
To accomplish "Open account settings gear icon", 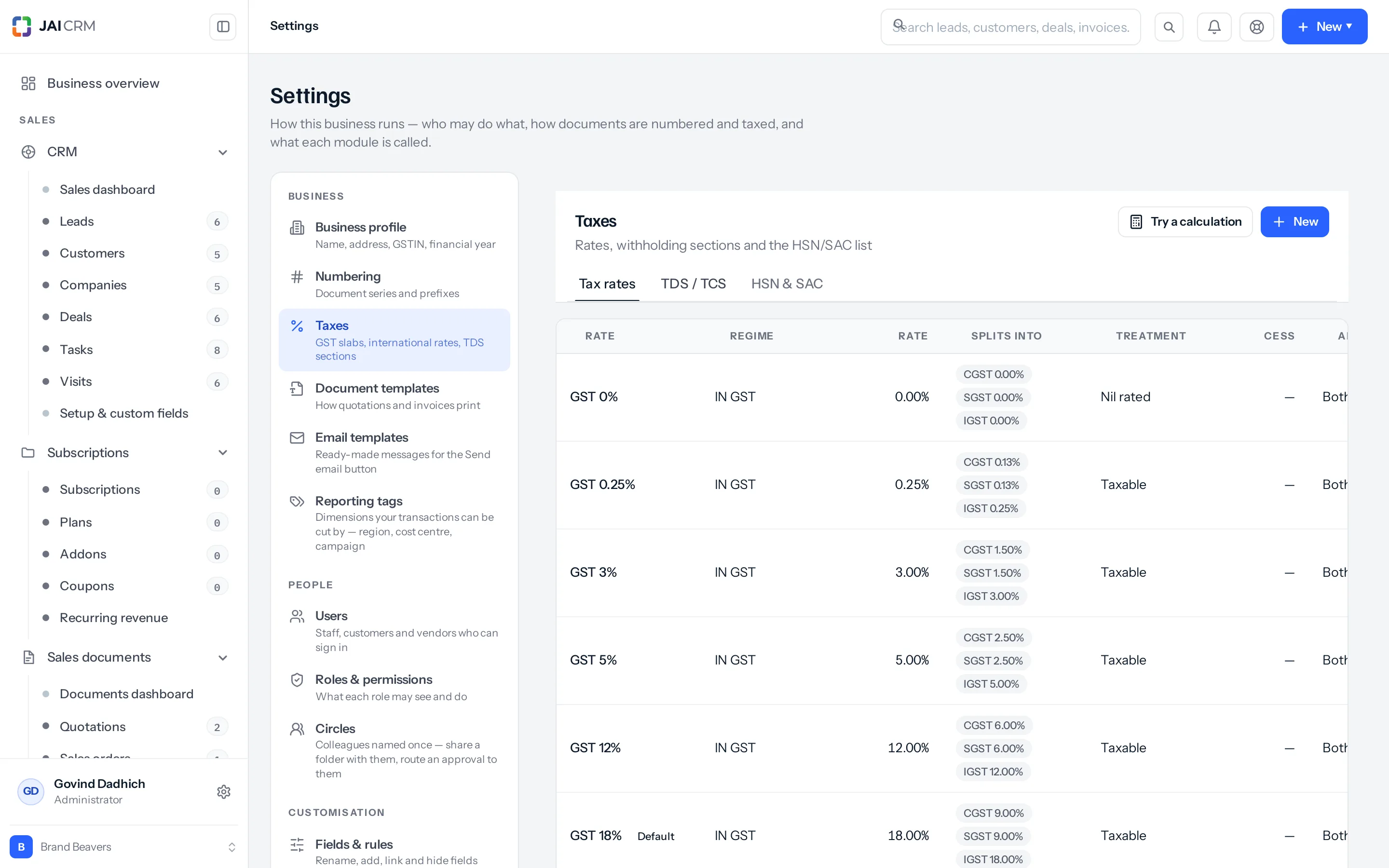I will tap(224, 792).
